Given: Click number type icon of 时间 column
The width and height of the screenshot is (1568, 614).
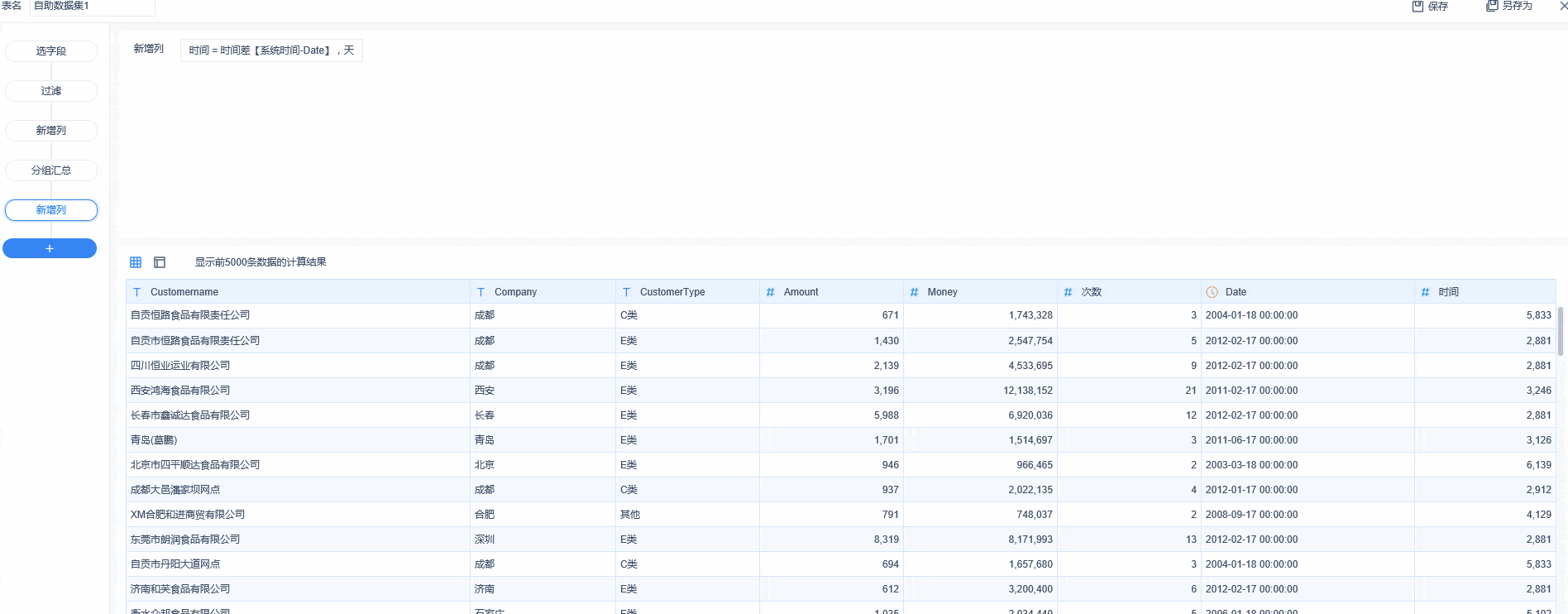Looking at the screenshot, I should pyautogui.click(x=1425, y=292).
